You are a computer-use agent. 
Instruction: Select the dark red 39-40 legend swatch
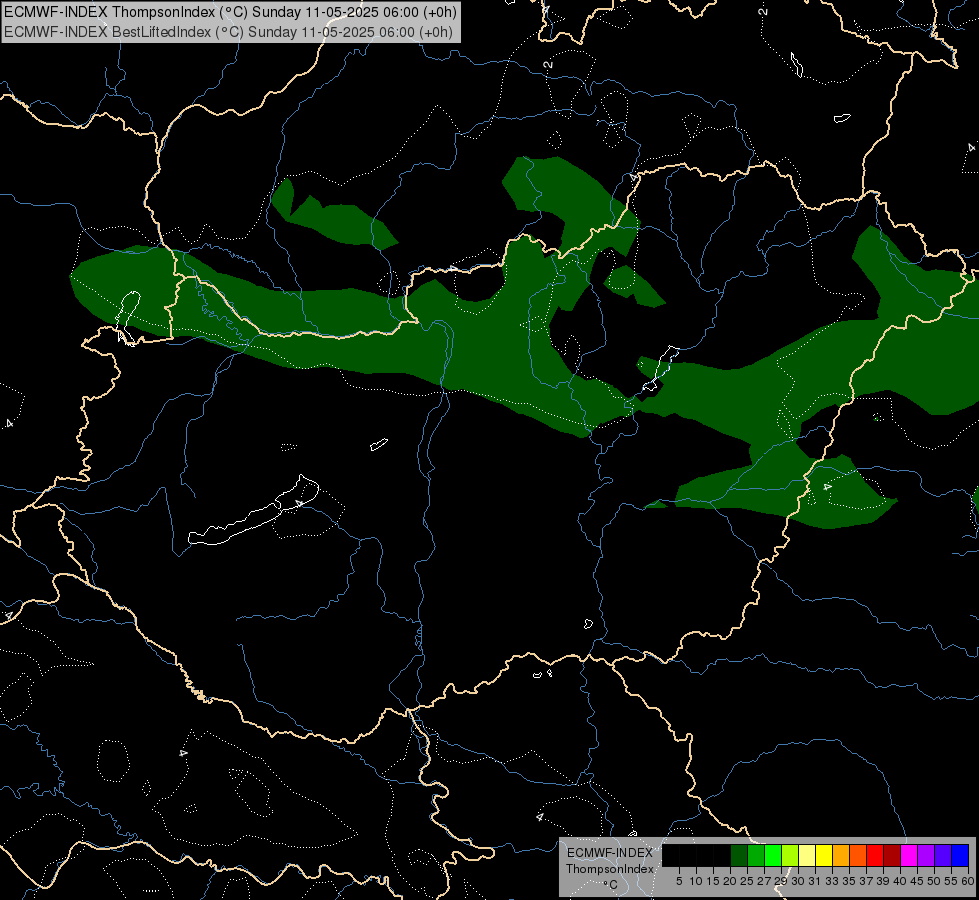pyautogui.click(x=892, y=856)
